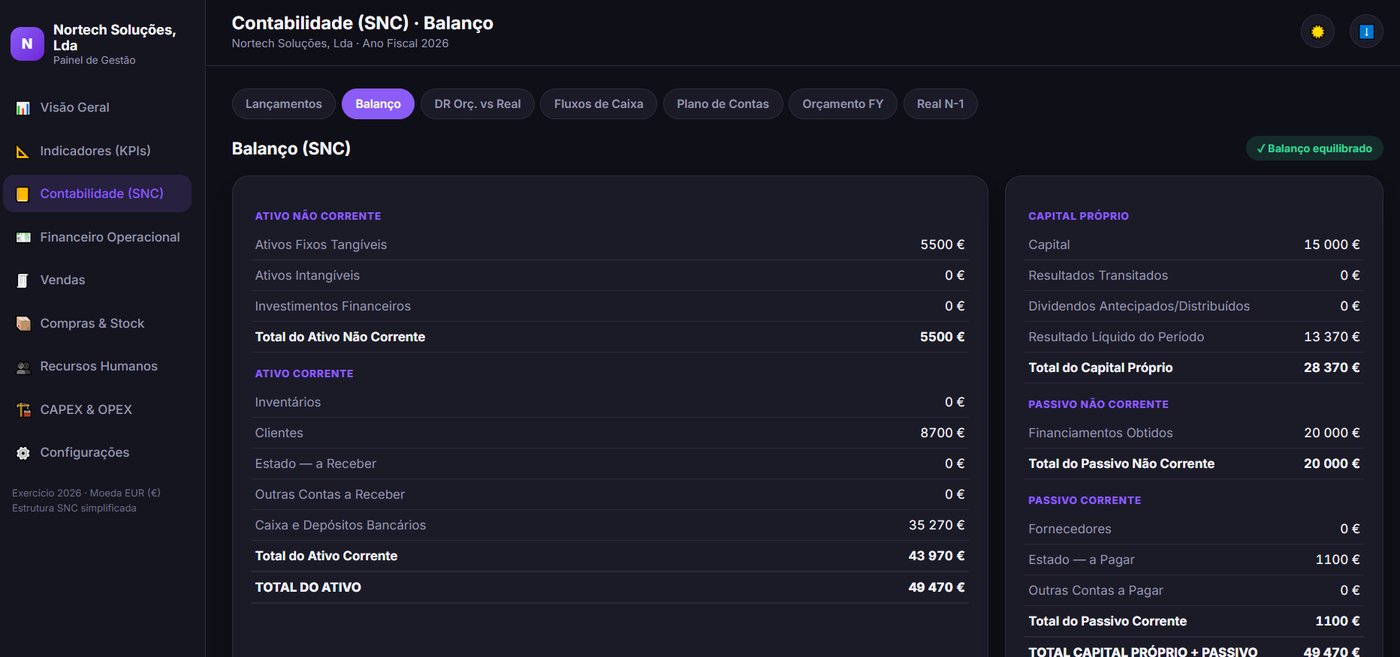This screenshot has width=1400, height=657.
Task: Select the "Inventários" row label
Action: (288, 402)
